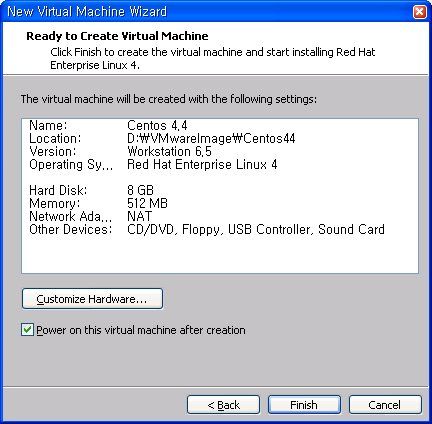
Task: Select the Name value Centos 4.4
Action: click(157, 126)
